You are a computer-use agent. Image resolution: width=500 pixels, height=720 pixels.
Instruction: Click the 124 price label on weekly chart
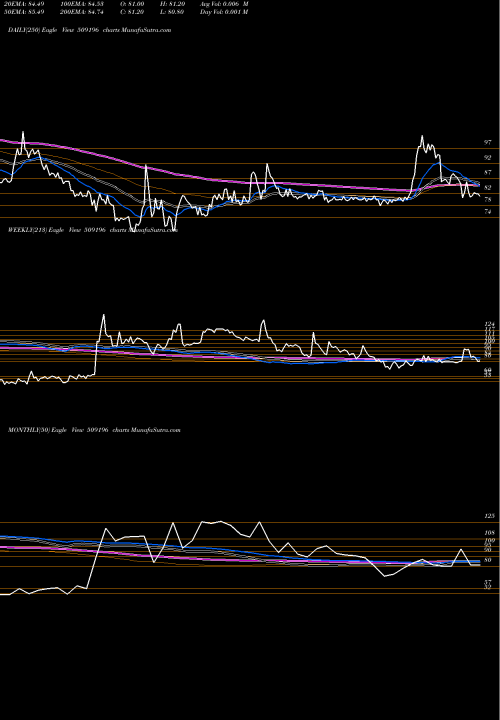[489, 324]
